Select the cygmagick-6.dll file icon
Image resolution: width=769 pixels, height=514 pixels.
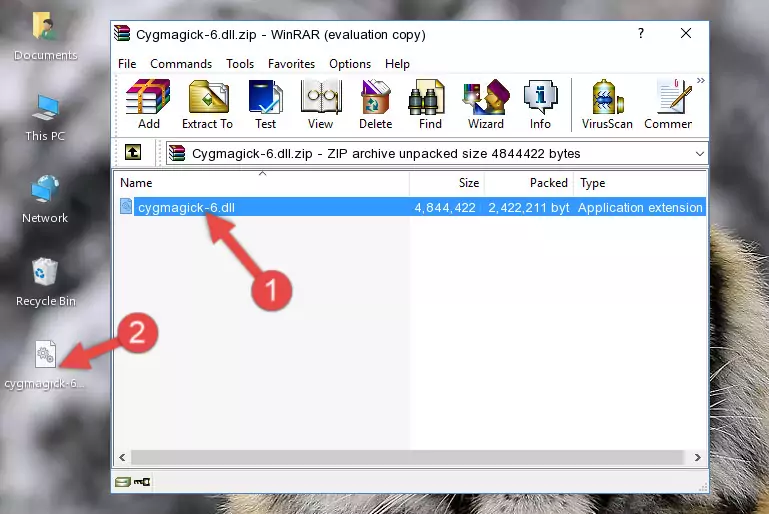pyautogui.click(x=126, y=206)
